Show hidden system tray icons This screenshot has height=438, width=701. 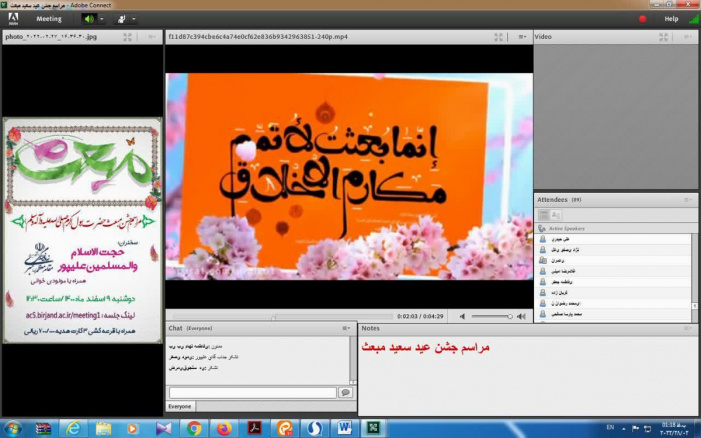pos(624,429)
